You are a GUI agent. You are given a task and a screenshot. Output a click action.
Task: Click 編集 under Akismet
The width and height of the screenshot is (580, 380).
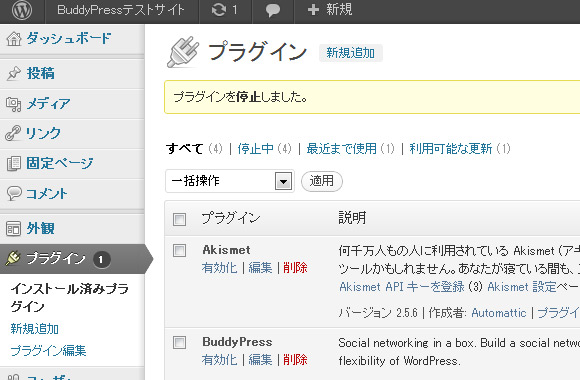coord(260,268)
